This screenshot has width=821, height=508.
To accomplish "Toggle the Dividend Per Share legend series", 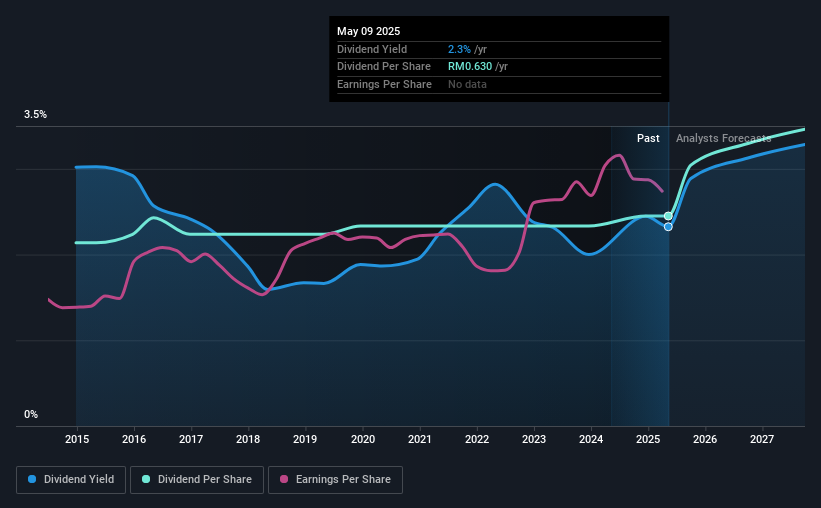I will pyautogui.click(x=197, y=480).
